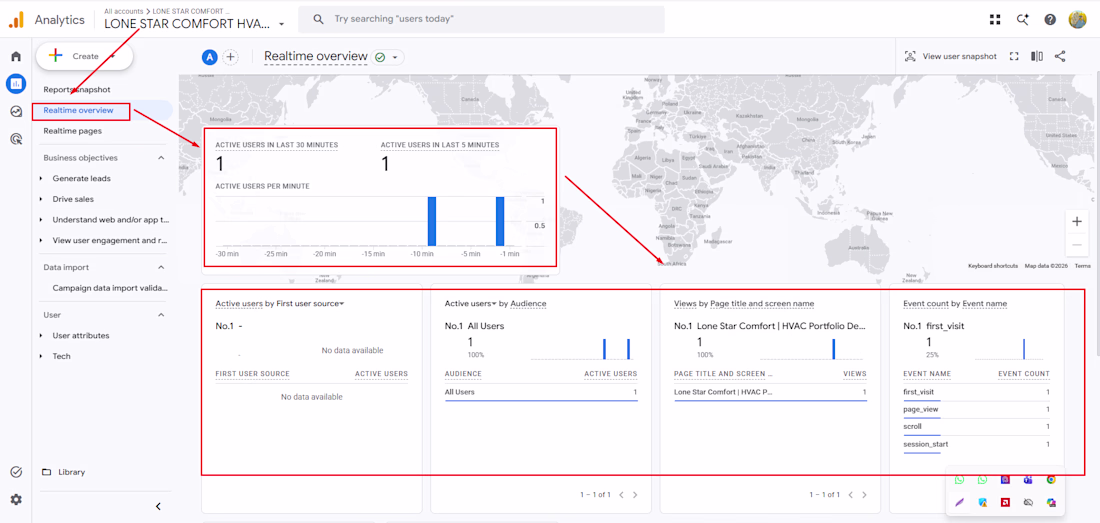Viewport: 1100px width, 523px height.
Task: Open the Google account avatar
Action: point(1078,20)
